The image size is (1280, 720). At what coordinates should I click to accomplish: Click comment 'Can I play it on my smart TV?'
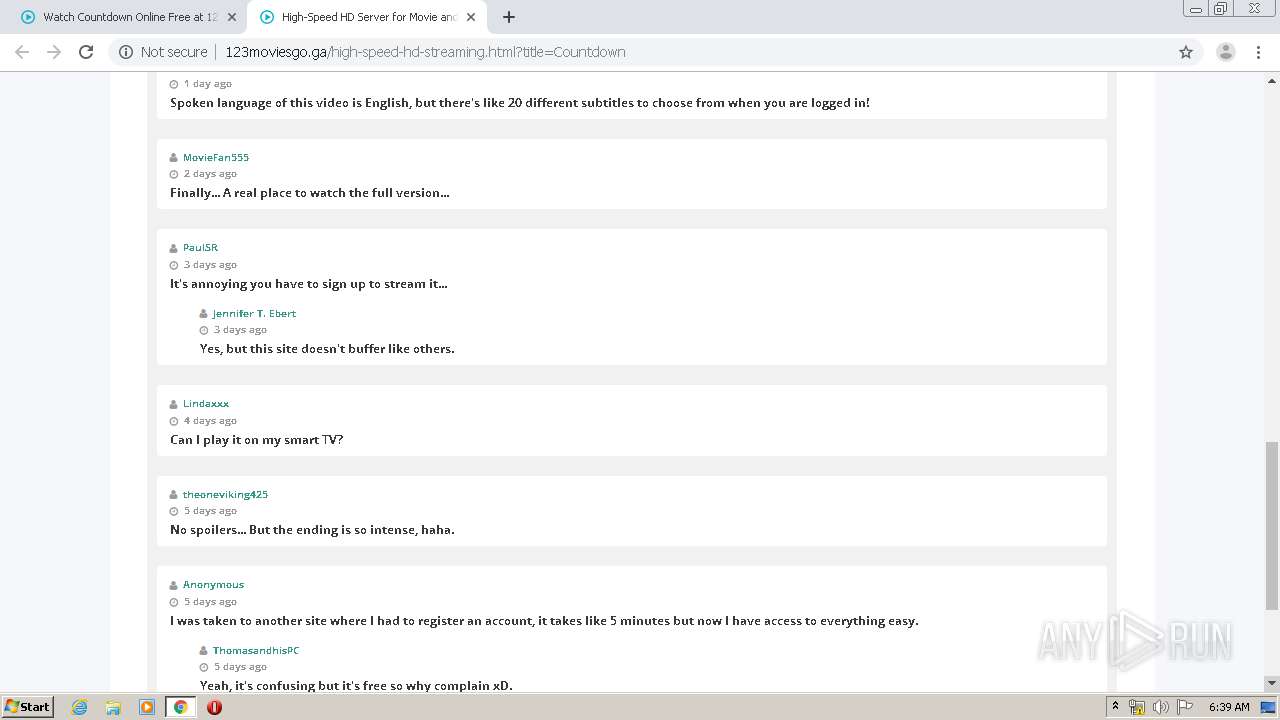tap(257, 440)
